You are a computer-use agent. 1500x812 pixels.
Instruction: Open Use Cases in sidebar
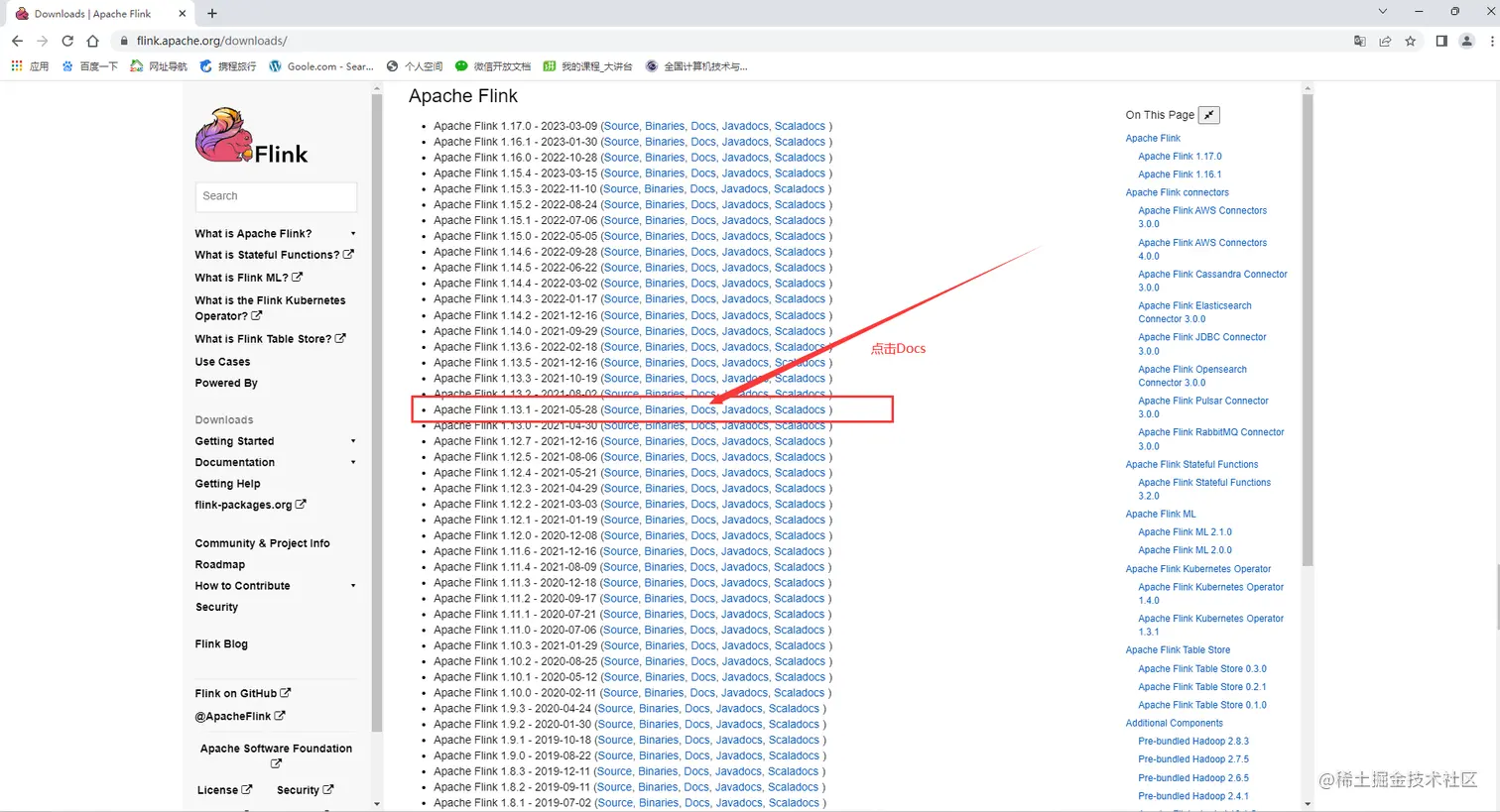(x=222, y=362)
